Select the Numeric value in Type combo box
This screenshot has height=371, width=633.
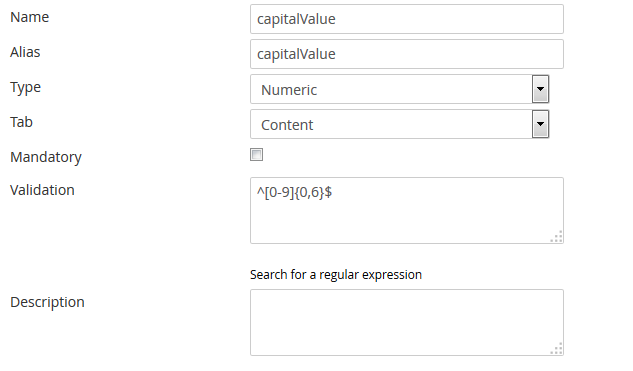[289, 90]
